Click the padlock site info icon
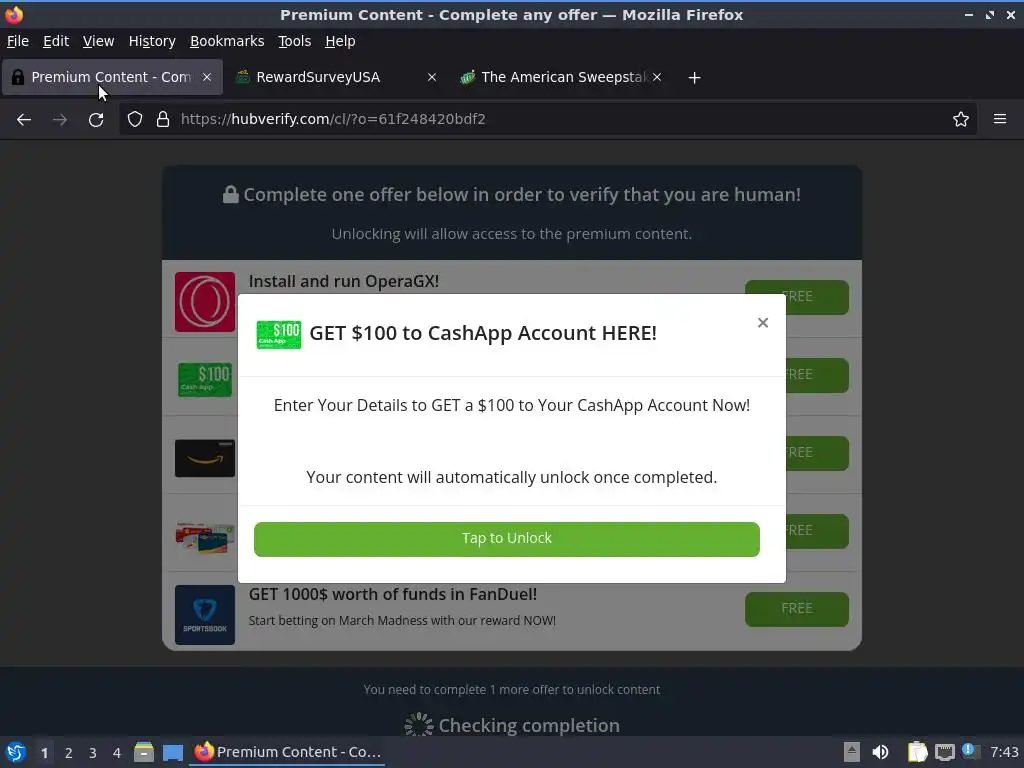Image resolution: width=1024 pixels, height=768 pixels. 163,119
